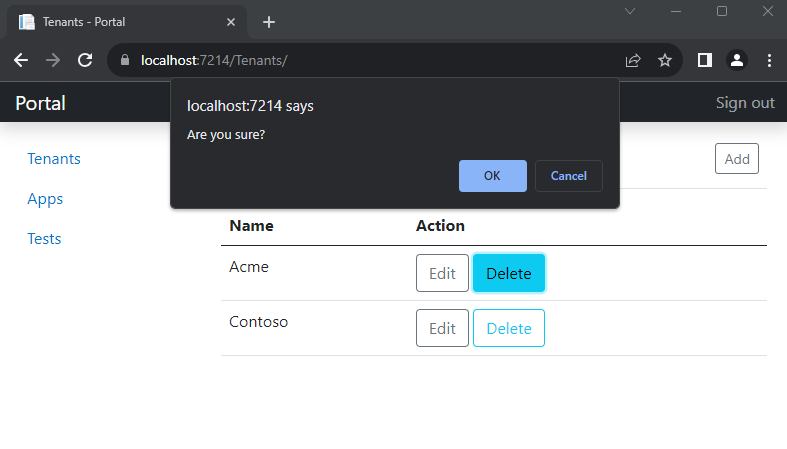Viewport: 787px width, 449px height.
Task: Click the share page icon
Action: click(x=633, y=60)
